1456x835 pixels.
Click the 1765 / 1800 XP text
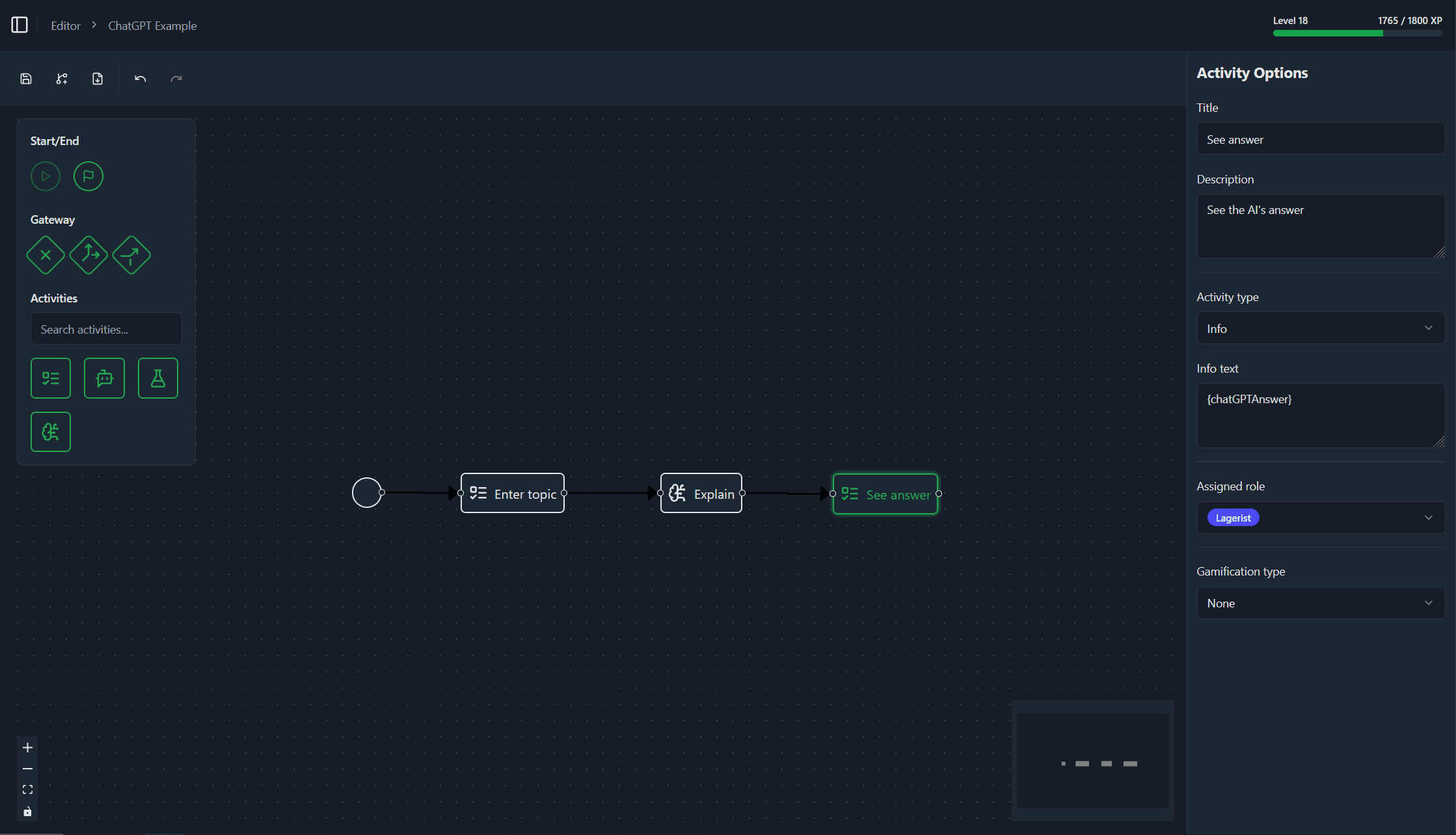tap(1410, 20)
